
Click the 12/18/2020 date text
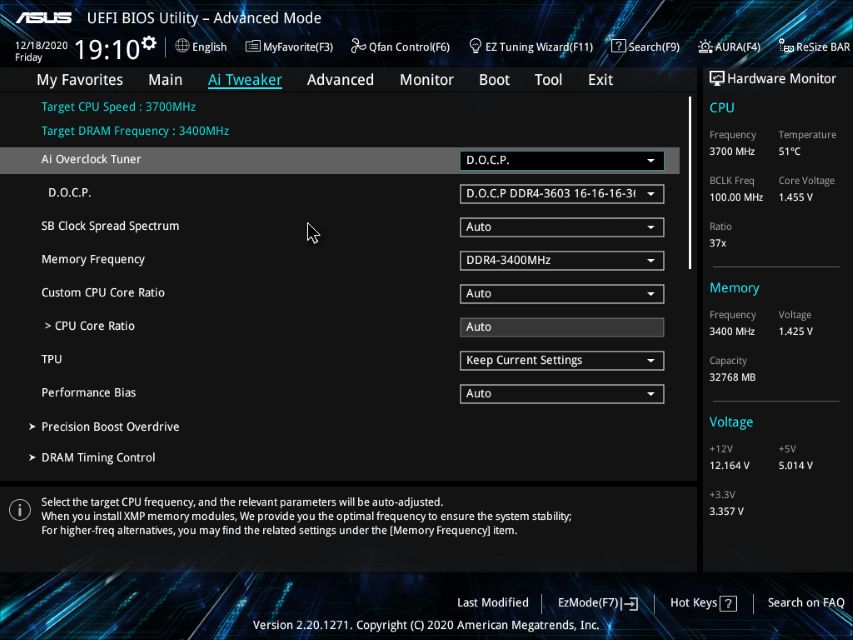pyautogui.click(x=41, y=46)
